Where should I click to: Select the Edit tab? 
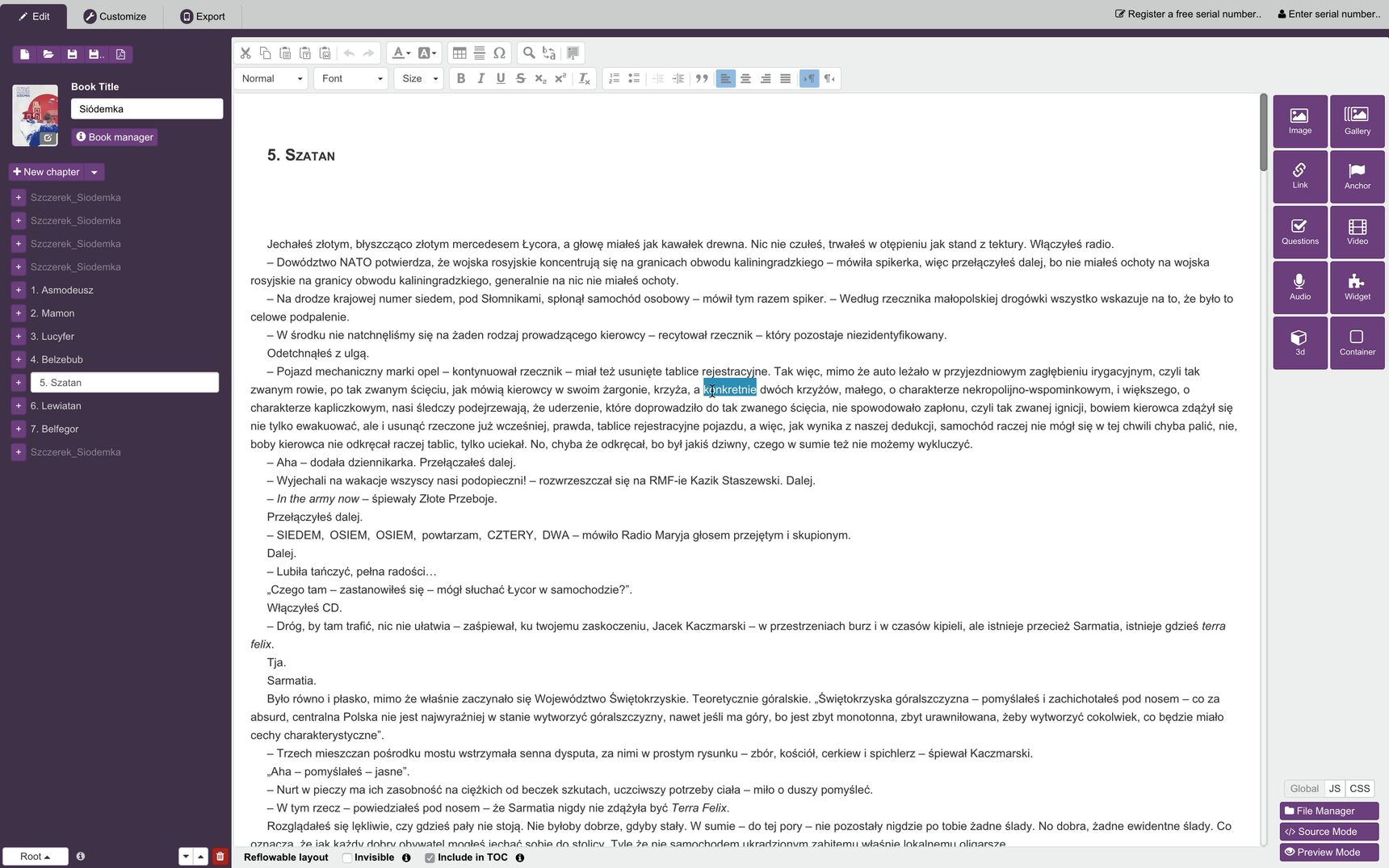pos(34,16)
